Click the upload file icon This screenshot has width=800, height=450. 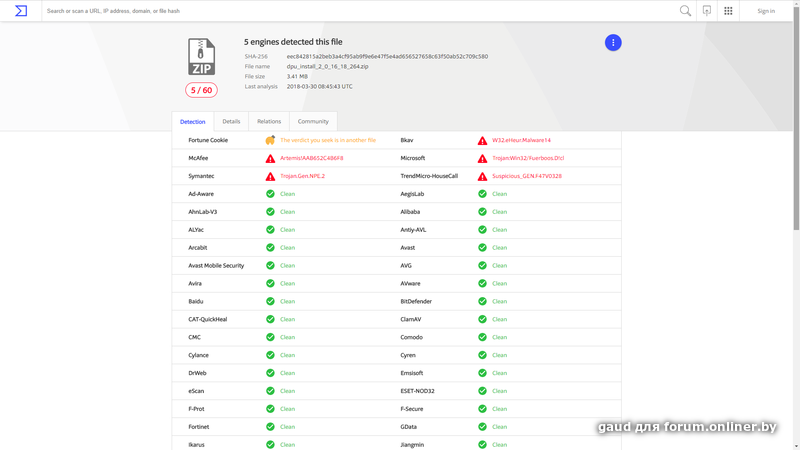pos(707,11)
